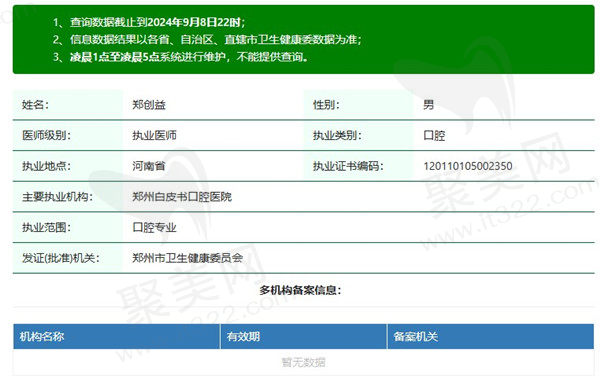Select the value 执业医师
This screenshot has width=600, height=389.
point(155,135)
